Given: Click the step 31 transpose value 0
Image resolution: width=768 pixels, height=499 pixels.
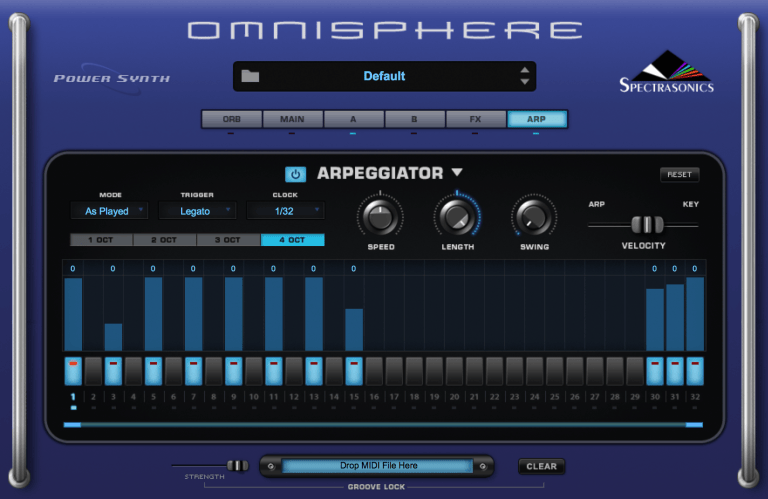Looking at the screenshot, I should 675,268.
